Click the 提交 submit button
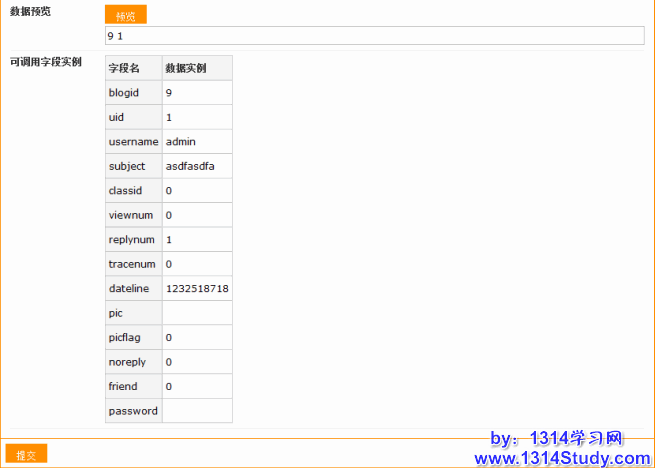The width and height of the screenshot is (655, 468). 26,454
